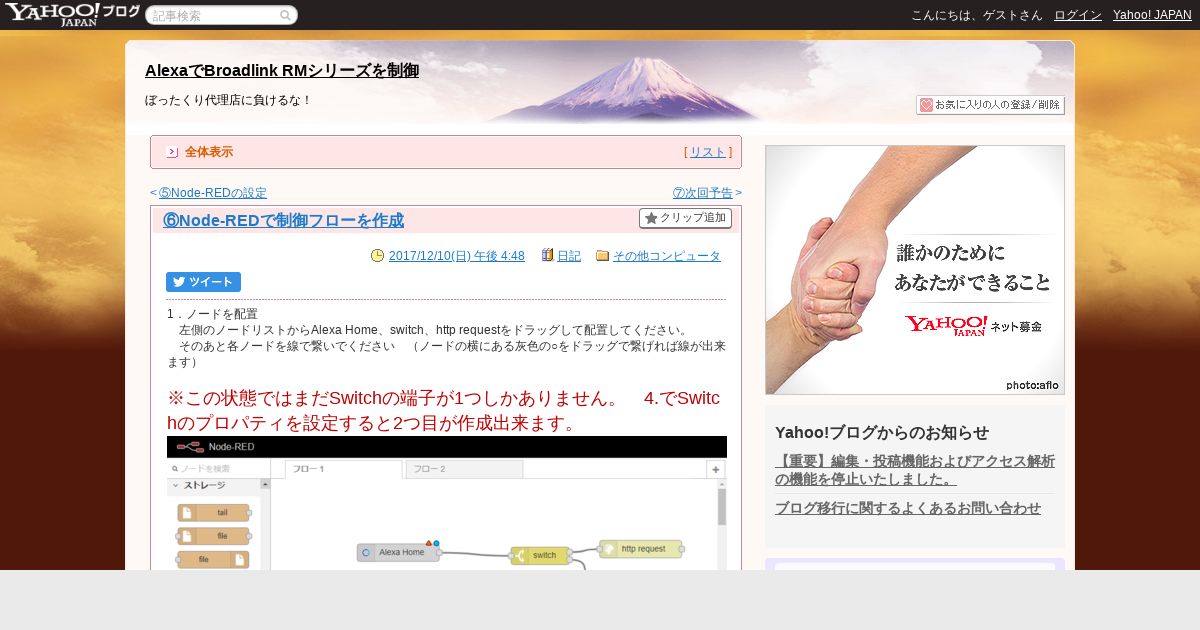Viewport: 1200px width, 630px height.
Task: Open the その他コンピュータ category link
Action: point(667,256)
